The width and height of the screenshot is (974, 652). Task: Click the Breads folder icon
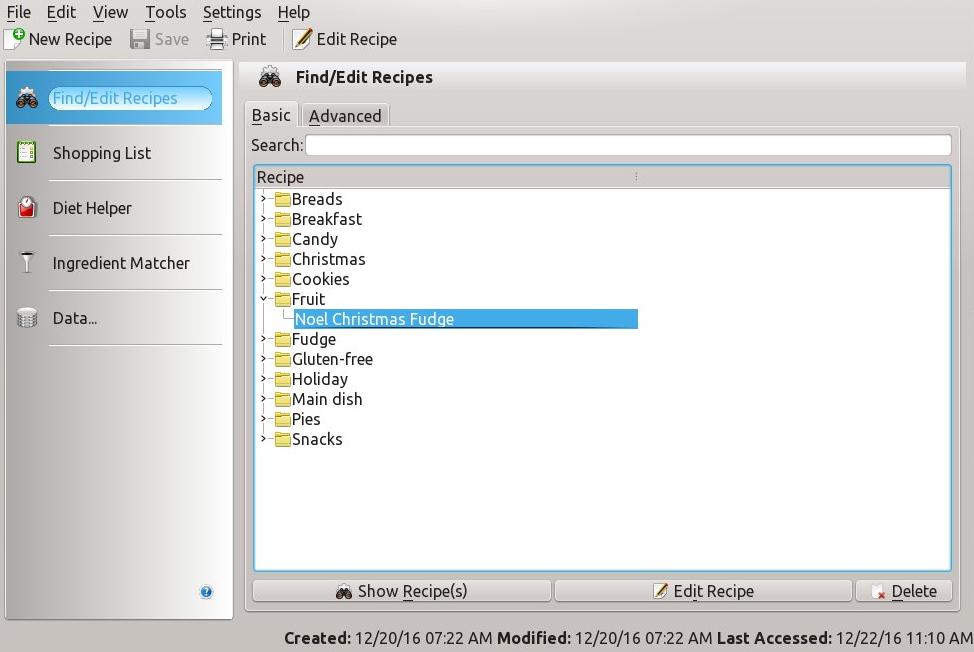[x=283, y=199]
